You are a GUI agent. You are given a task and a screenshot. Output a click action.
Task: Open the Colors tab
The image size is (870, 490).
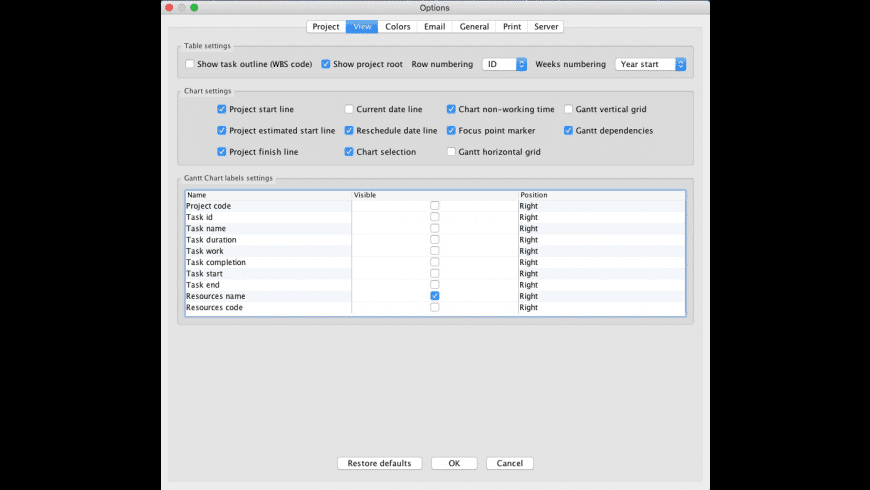[x=398, y=27]
